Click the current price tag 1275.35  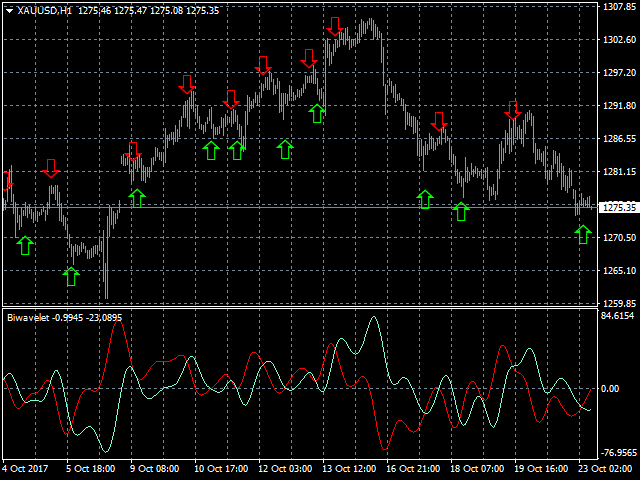point(620,207)
